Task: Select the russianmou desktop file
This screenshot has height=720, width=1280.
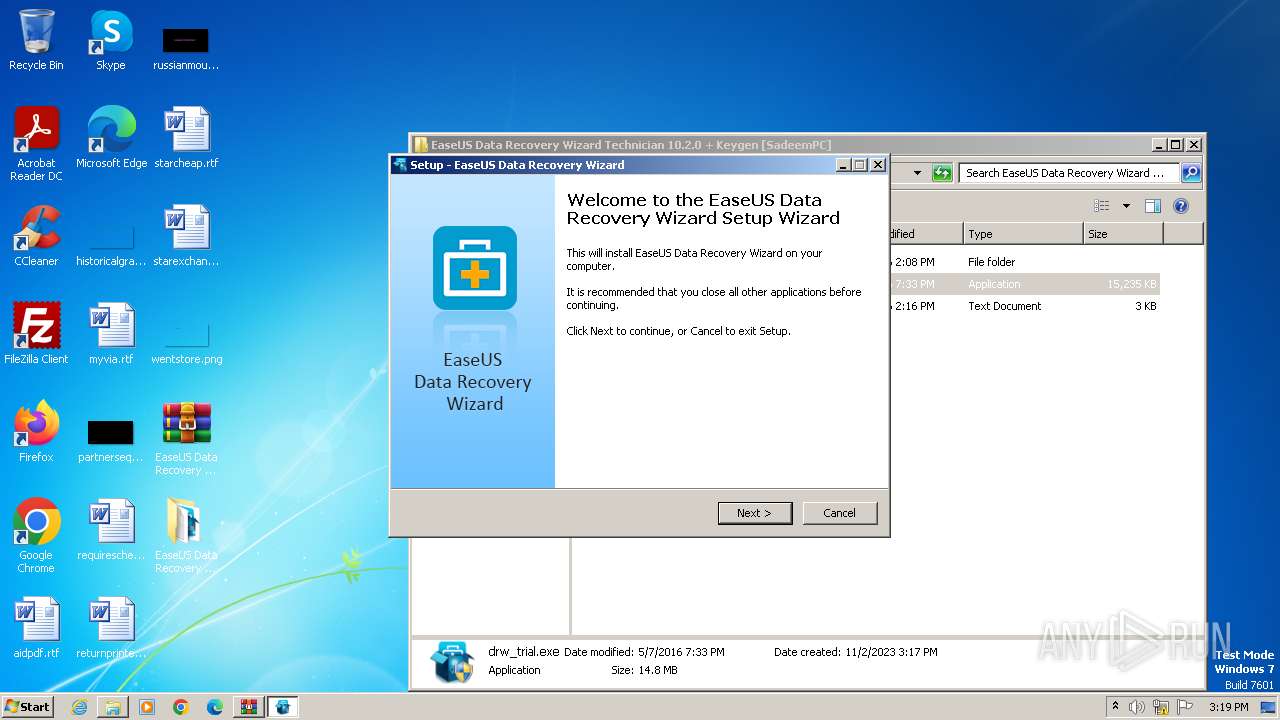Action: click(x=186, y=47)
